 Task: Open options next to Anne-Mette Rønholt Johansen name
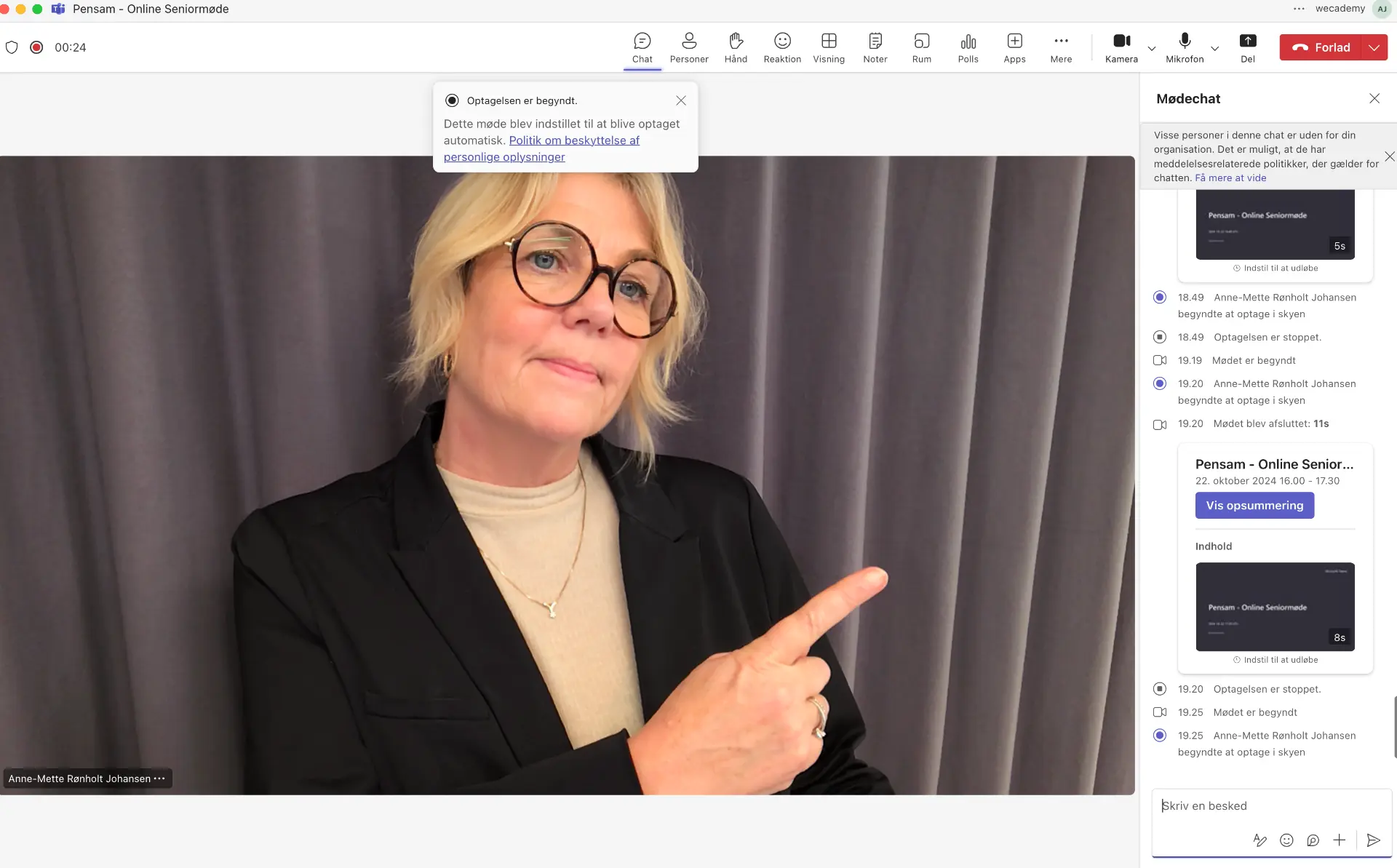click(x=159, y=779)
